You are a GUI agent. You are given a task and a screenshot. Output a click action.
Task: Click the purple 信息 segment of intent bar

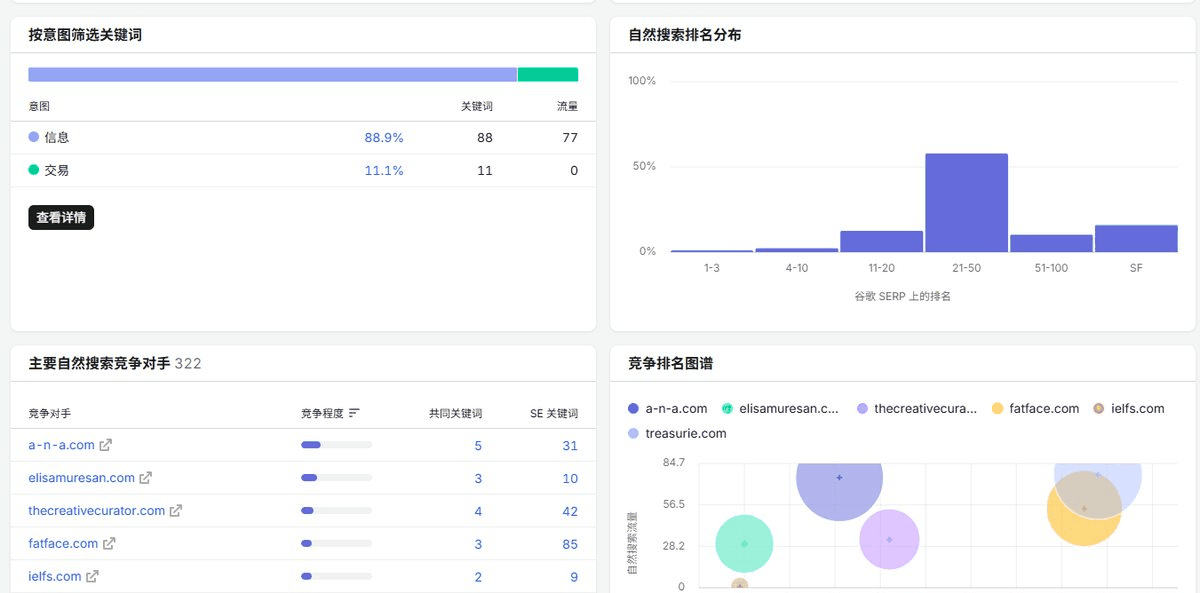272,74
